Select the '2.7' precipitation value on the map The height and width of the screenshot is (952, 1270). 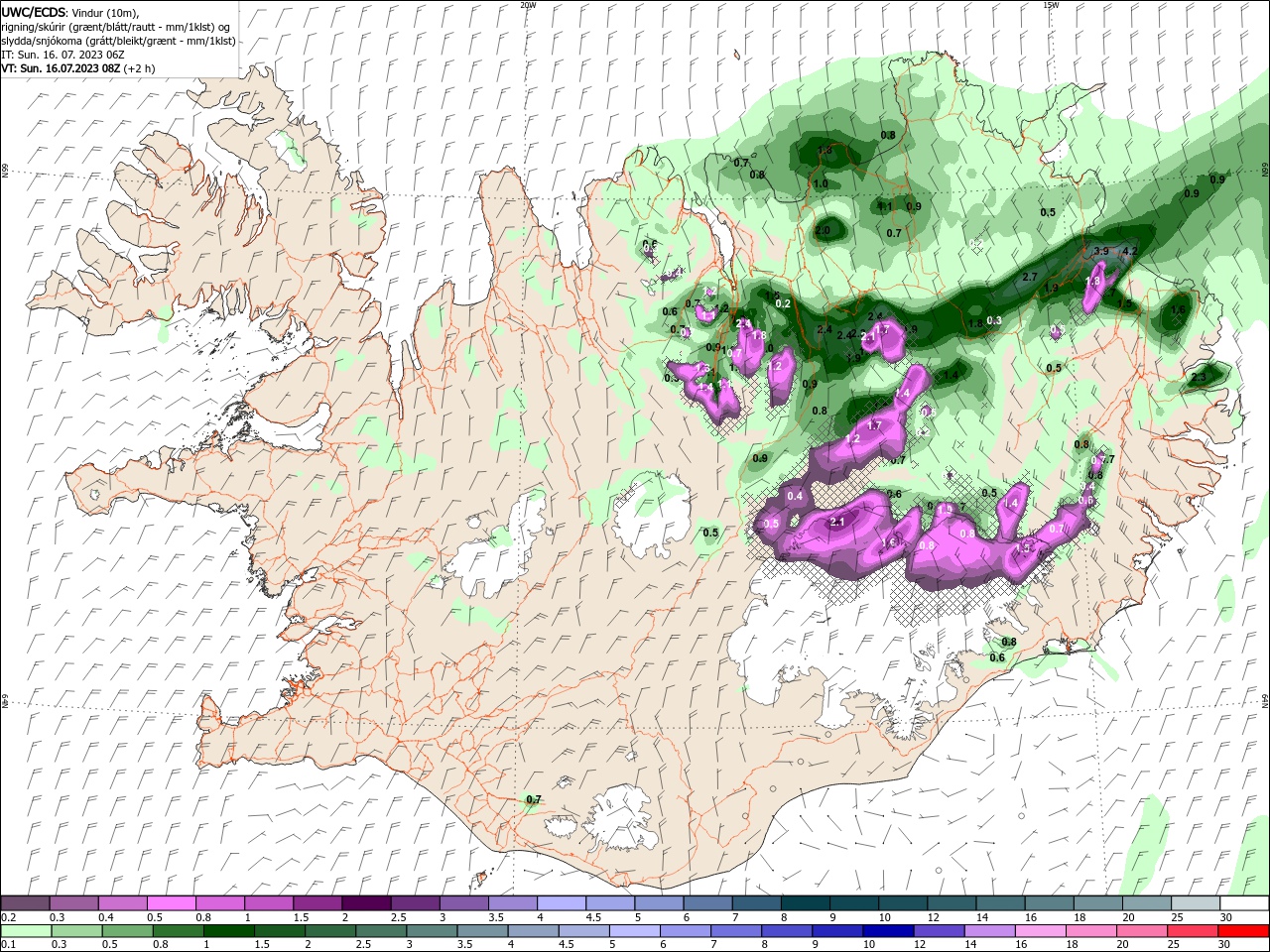coord(1029,278)
